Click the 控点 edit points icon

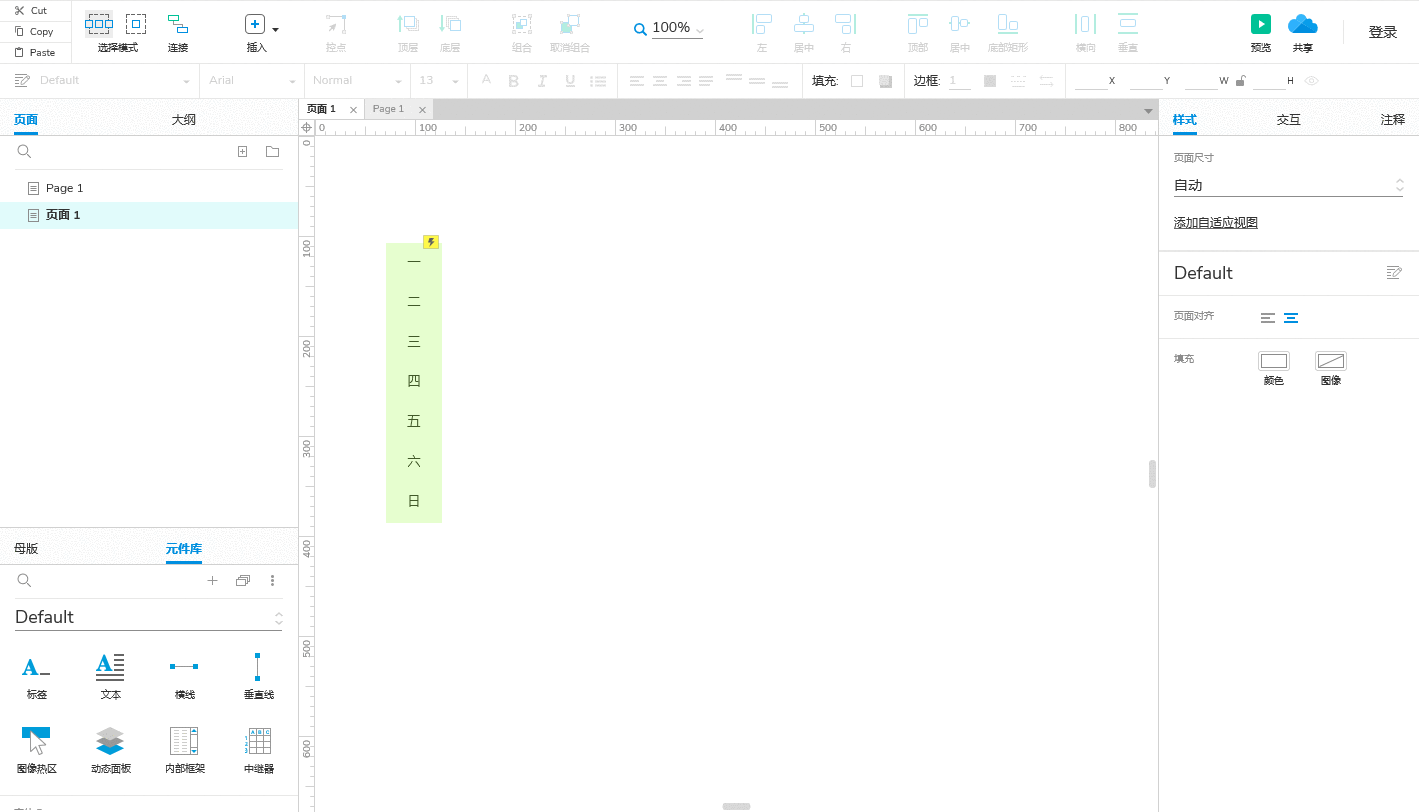(336, 25)
